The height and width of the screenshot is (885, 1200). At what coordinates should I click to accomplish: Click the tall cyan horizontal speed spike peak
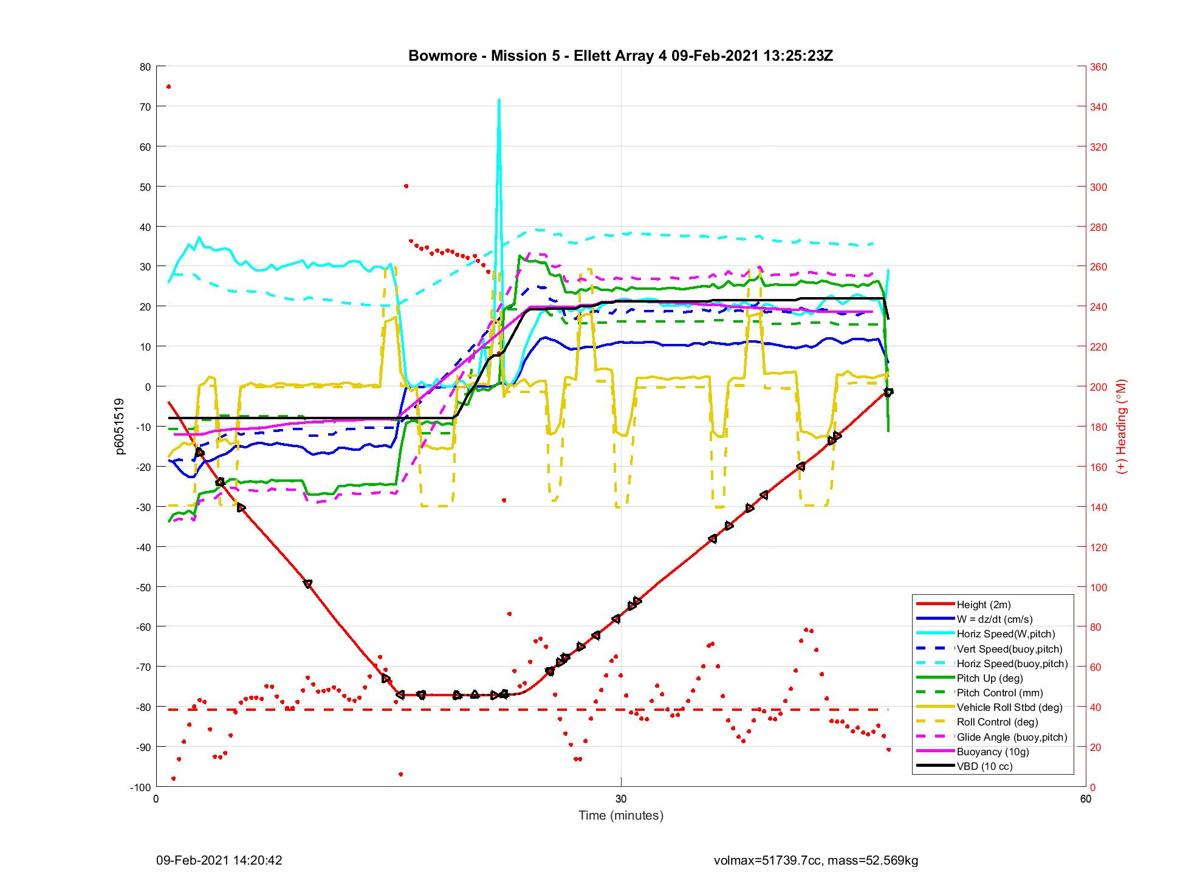pyautogui.click(x=498, y=100)
